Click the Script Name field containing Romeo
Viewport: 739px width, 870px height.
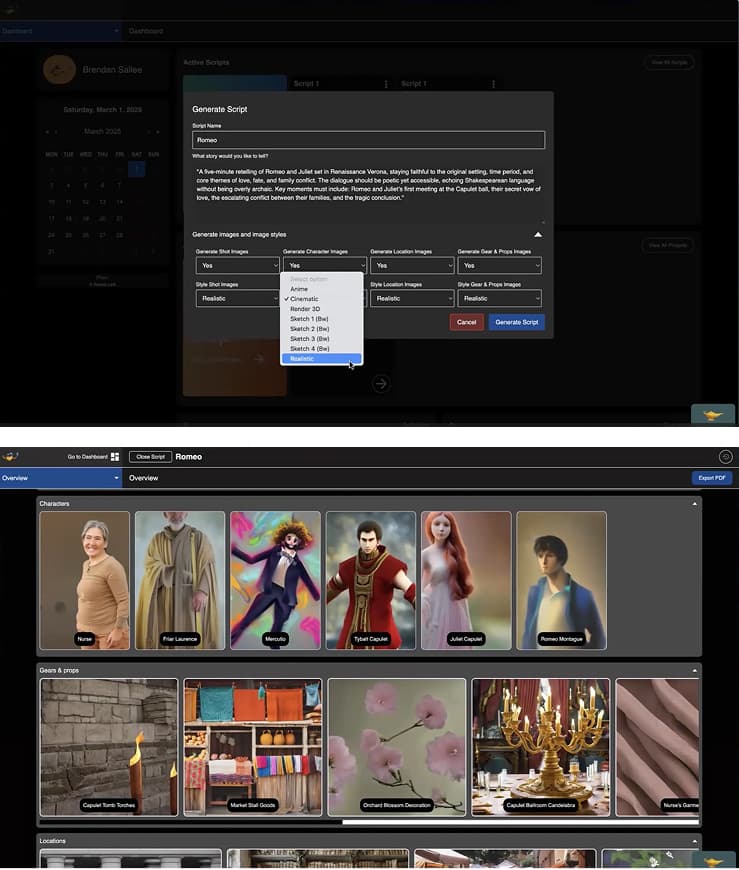(368, 140)
